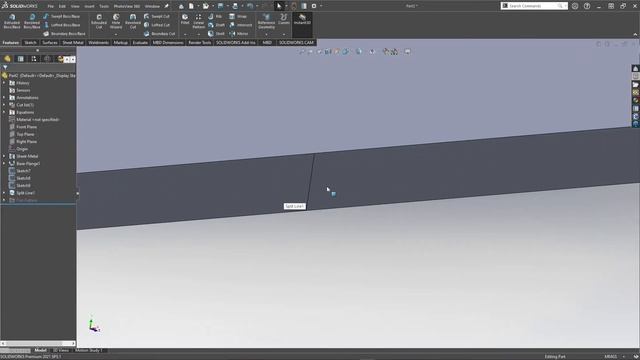Click the feature tree horizontal scrollbar

click(x=38, y=343)
